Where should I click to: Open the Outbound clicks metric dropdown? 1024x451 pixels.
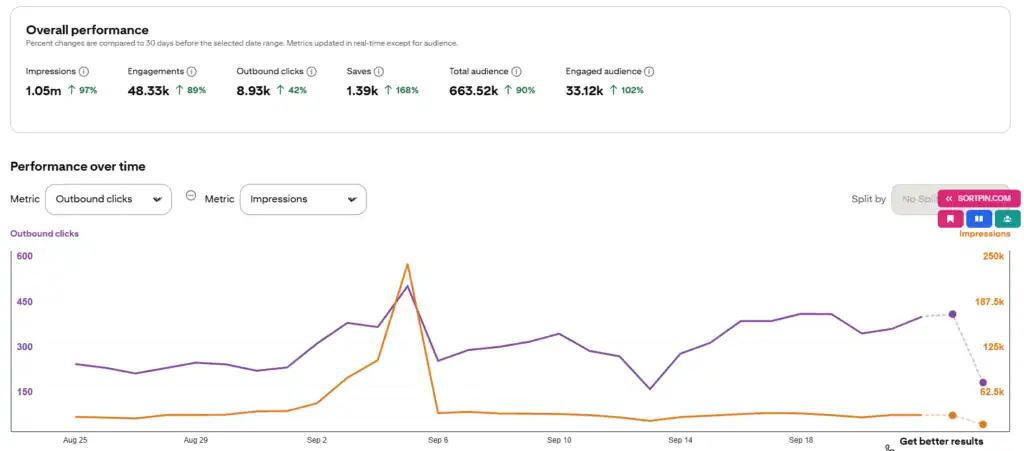point(108,199)
